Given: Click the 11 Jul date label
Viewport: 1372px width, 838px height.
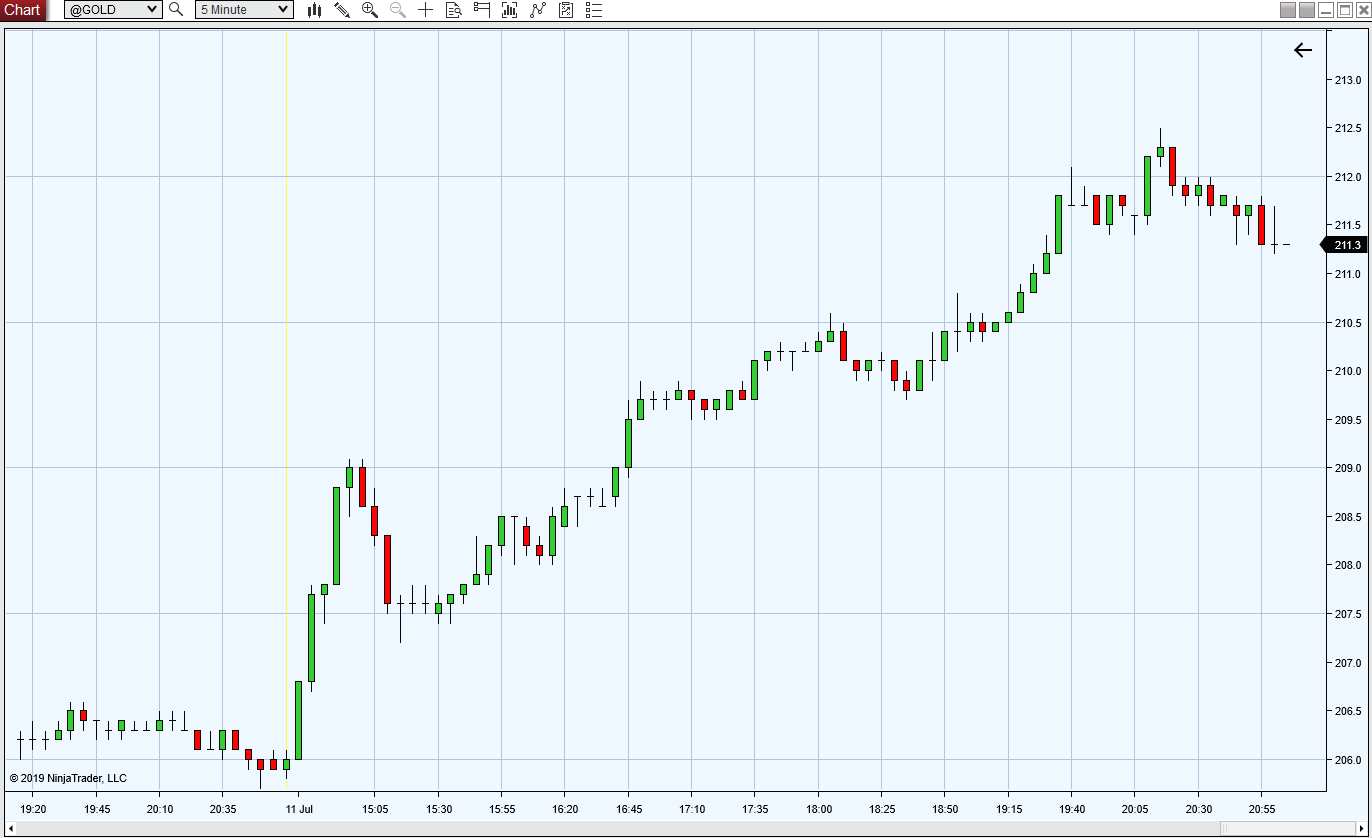Looking at the screenshot, I should (299, 809).
